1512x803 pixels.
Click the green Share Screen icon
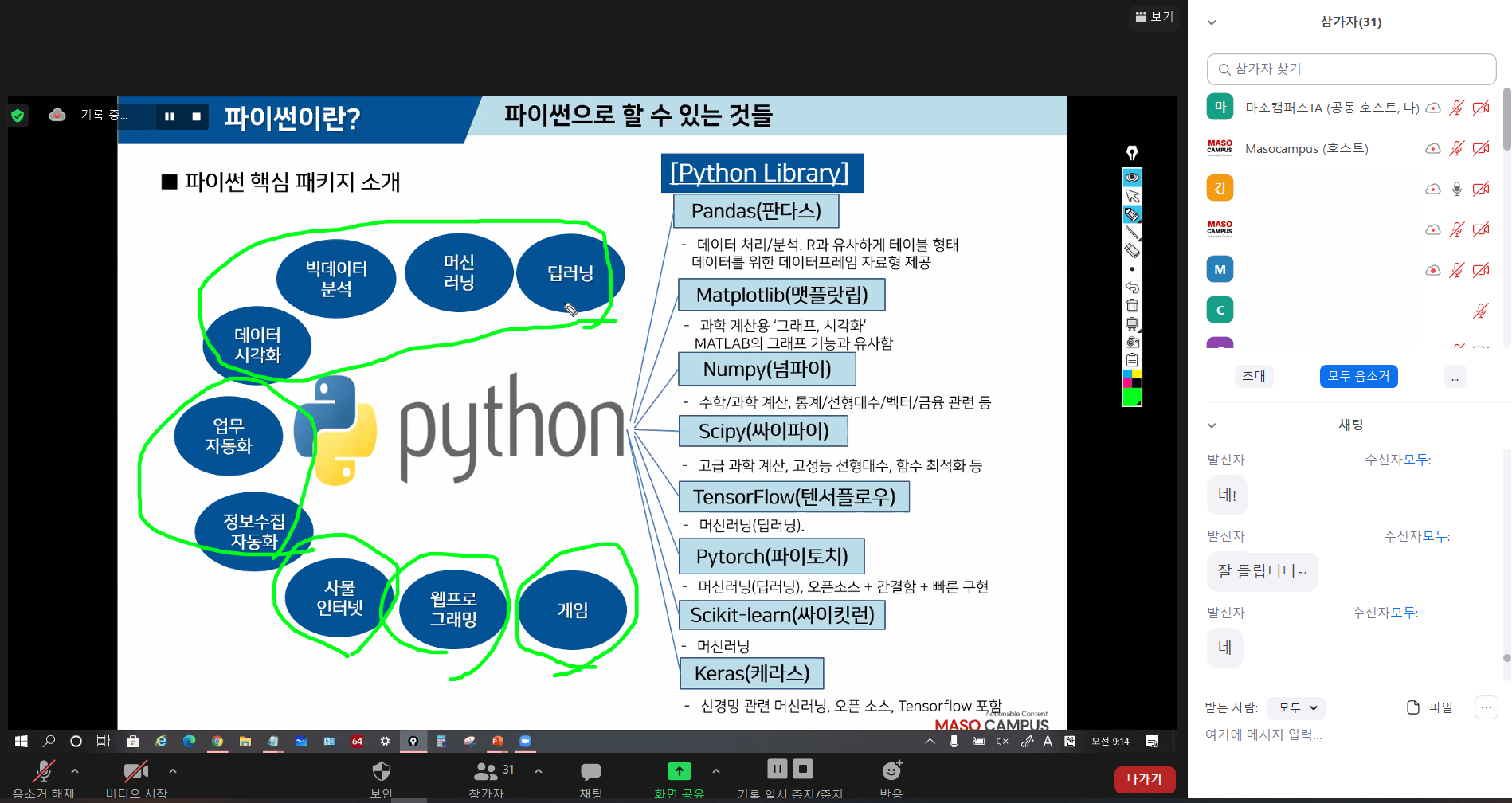(x=679, y=771)
